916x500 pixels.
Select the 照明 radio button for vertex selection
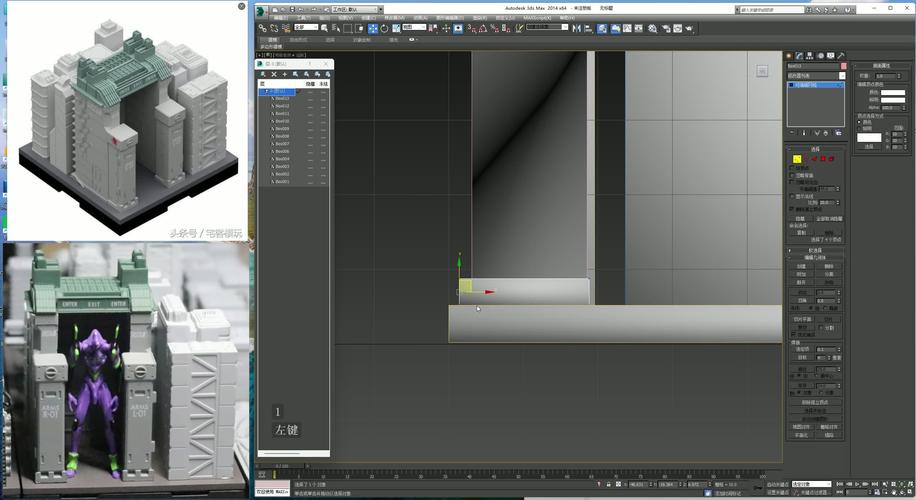(x=859, y=129)
